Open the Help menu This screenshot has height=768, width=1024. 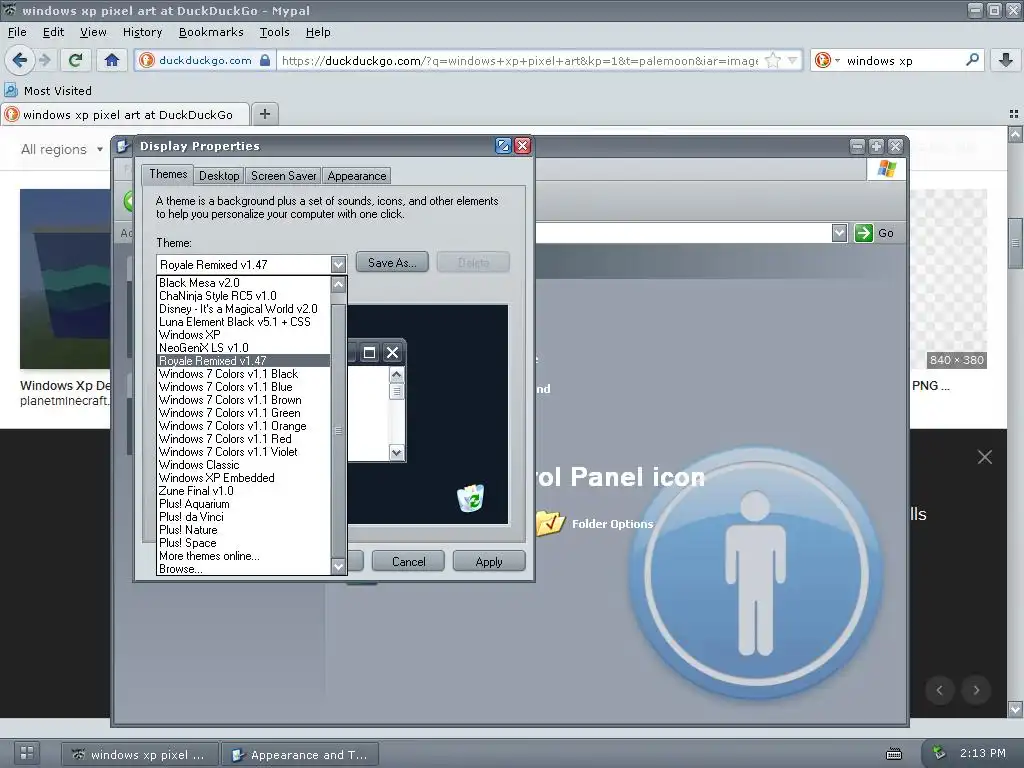318,32
